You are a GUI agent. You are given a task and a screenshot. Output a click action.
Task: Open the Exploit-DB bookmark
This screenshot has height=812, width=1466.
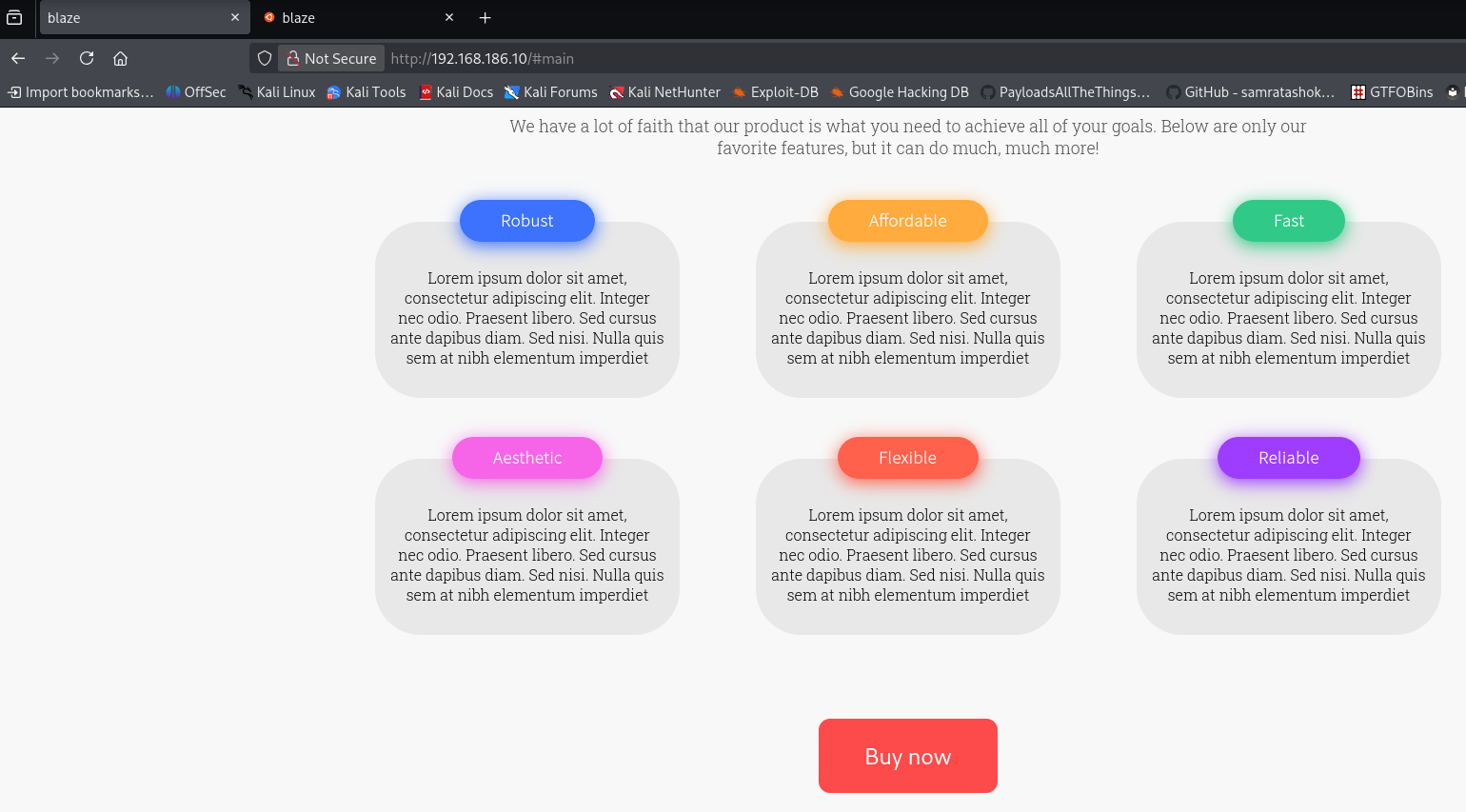(x=775, y=92)
